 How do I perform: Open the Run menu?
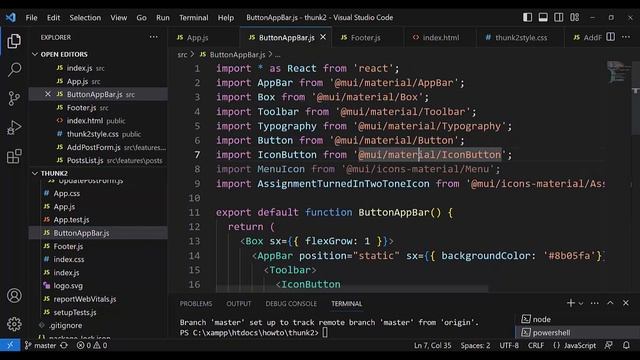tap(162, 18)
